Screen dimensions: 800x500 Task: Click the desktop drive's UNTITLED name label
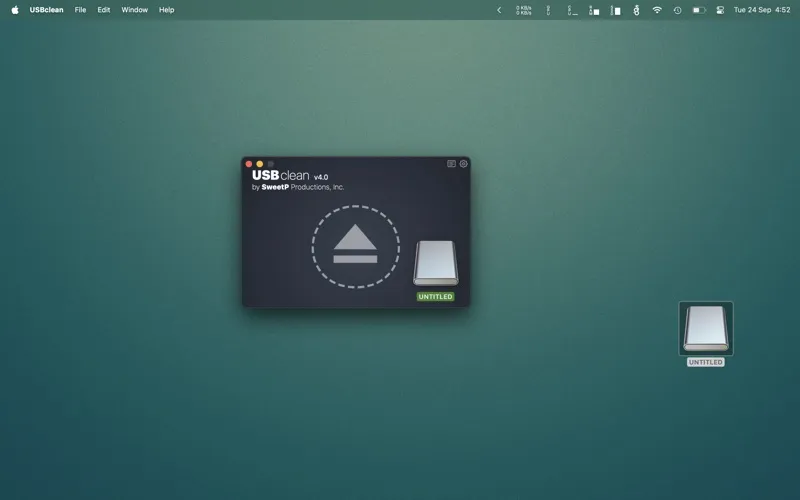pyautogui.click(x=706, y=362)
